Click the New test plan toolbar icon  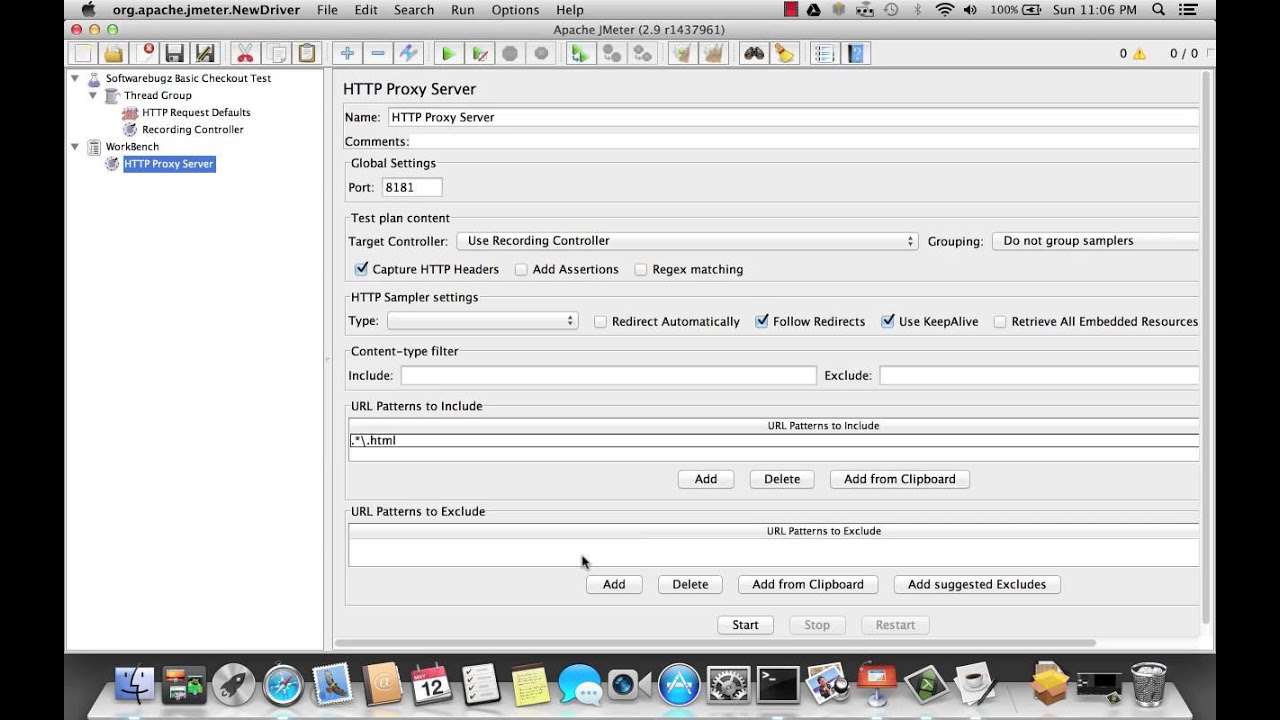[x=83, y=54]
